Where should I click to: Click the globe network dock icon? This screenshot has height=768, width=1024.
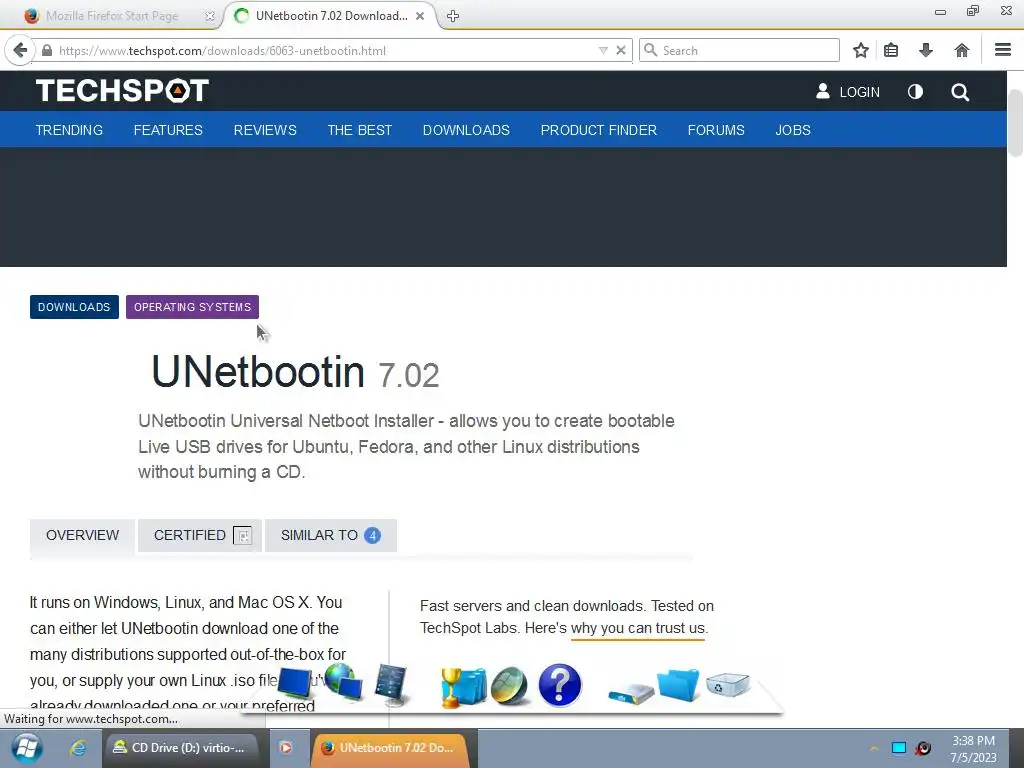[344, 681]
